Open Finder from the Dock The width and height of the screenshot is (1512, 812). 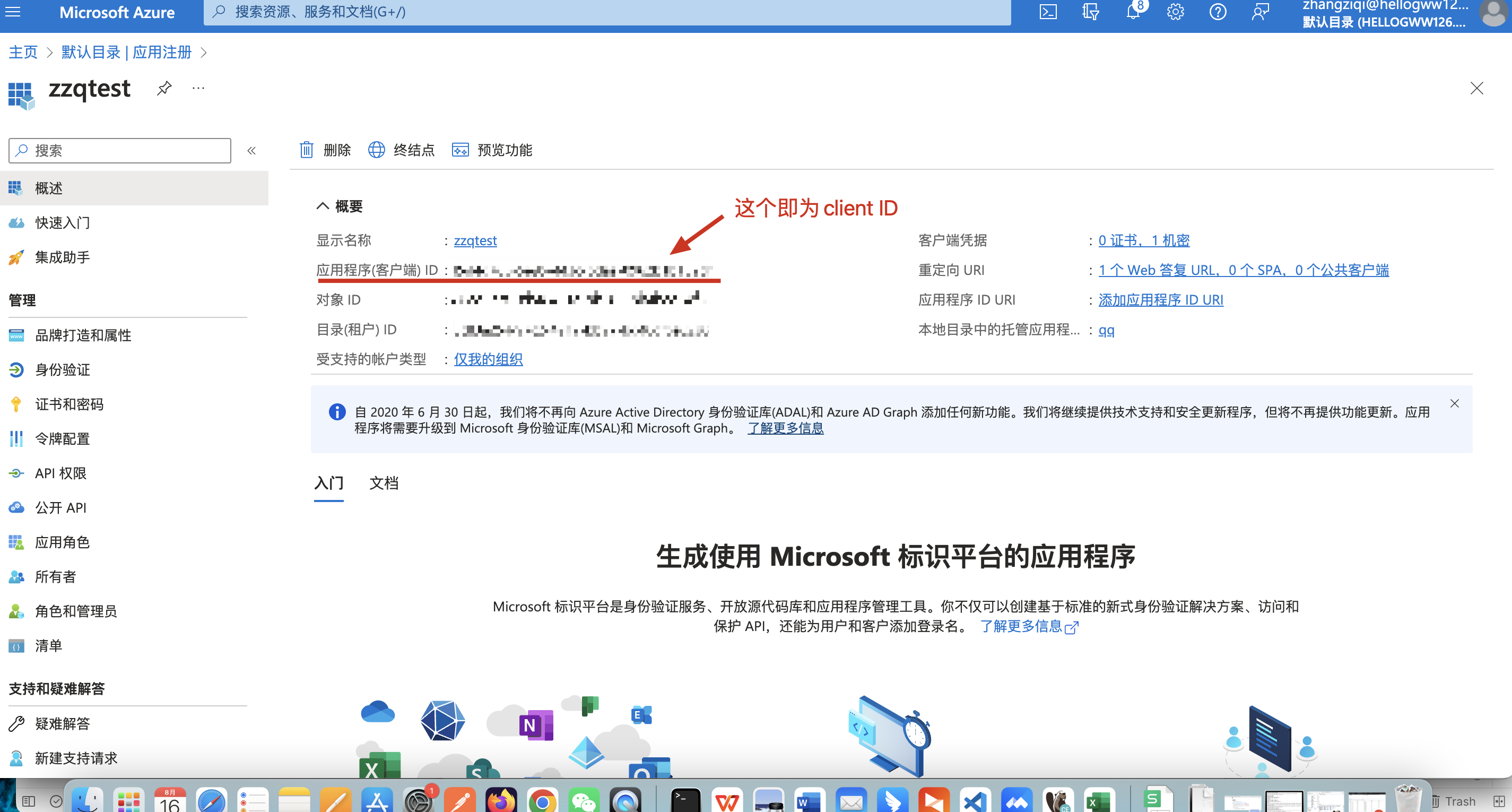pos(88,799)
